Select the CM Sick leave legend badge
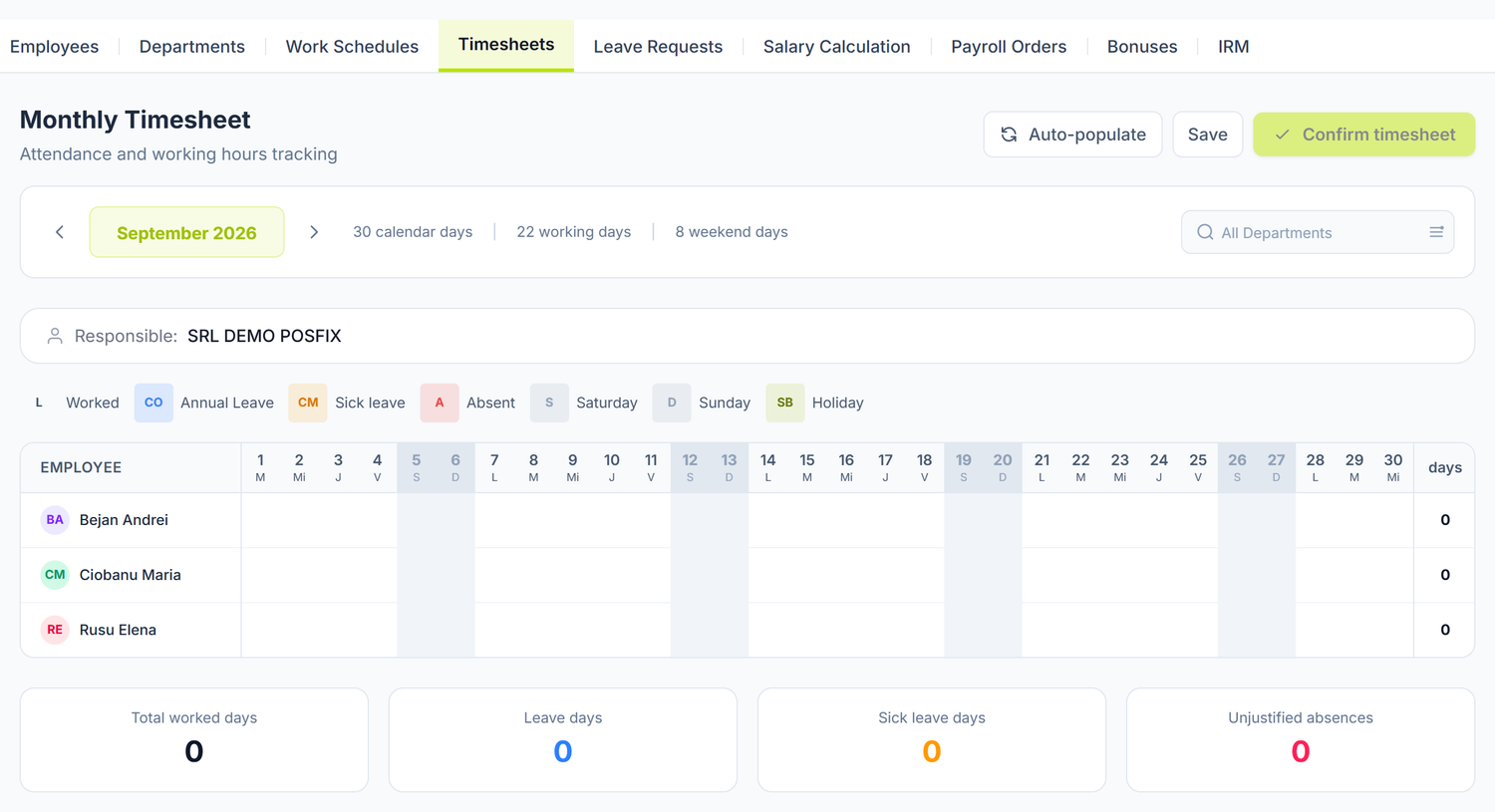 click(308, 403)
